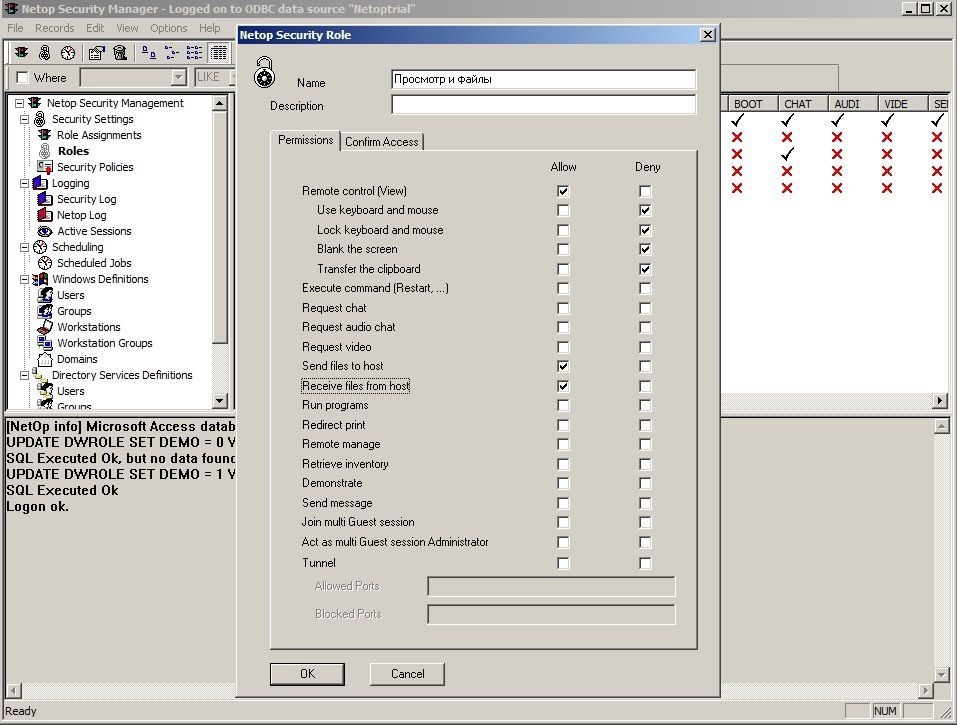Image resolution: width=957 pixels, height=725 pixels.
Task: Open the Records menu
Action: (54, 28)
